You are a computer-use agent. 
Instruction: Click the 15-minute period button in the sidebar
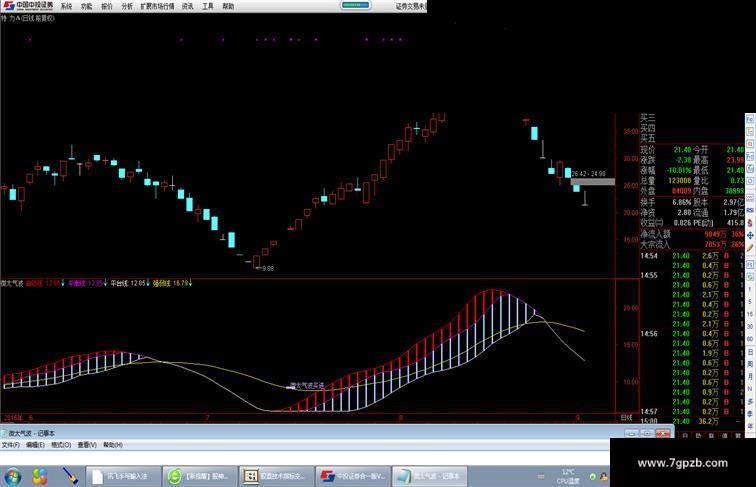[750, 314]
